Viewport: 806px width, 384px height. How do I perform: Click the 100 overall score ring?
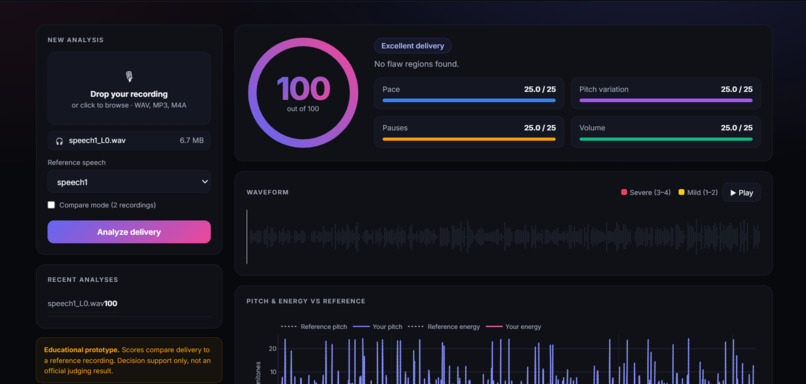(303, 93)
